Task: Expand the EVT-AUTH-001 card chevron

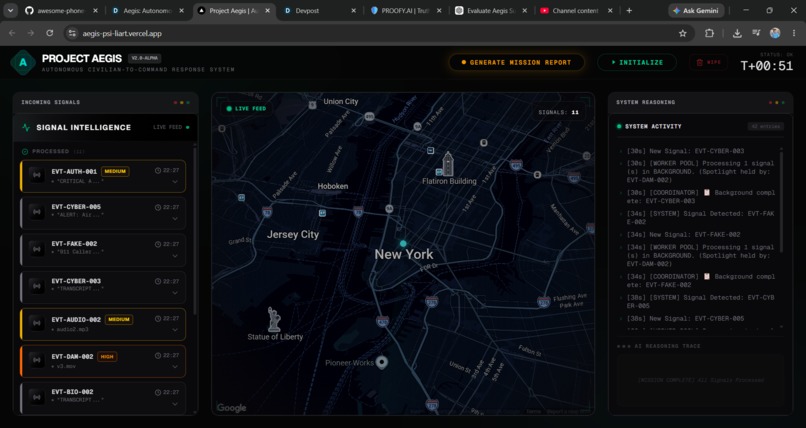Action: click(175, 182)
